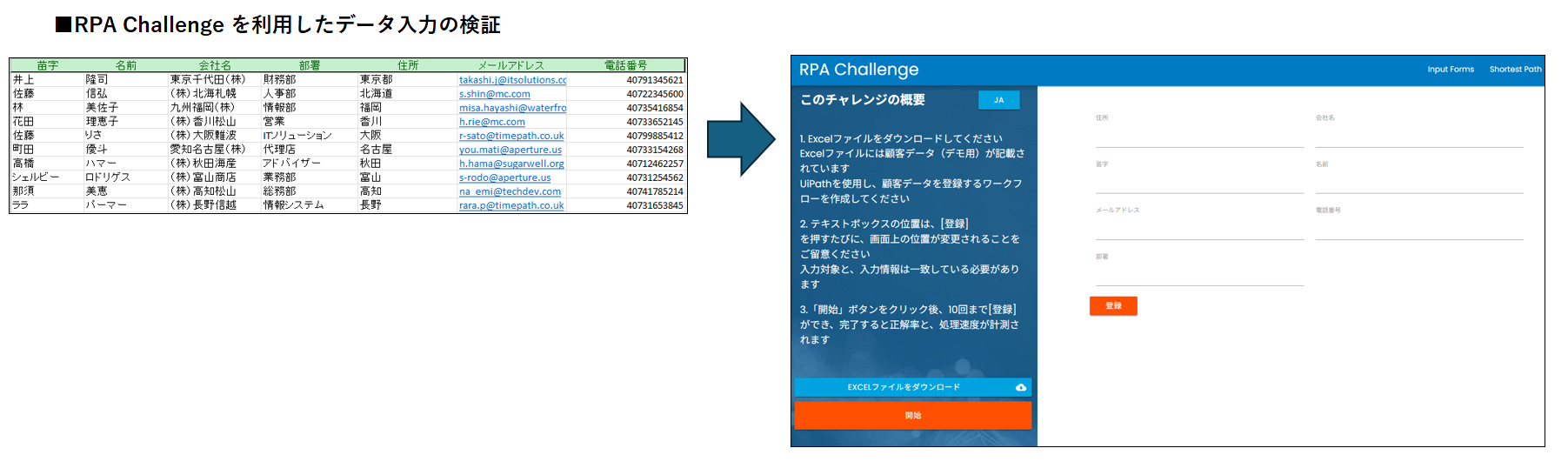The height and width of the screenshot is (475, 1568).
Task: Focus the 会社名 input field
Action: (1419, 137)
